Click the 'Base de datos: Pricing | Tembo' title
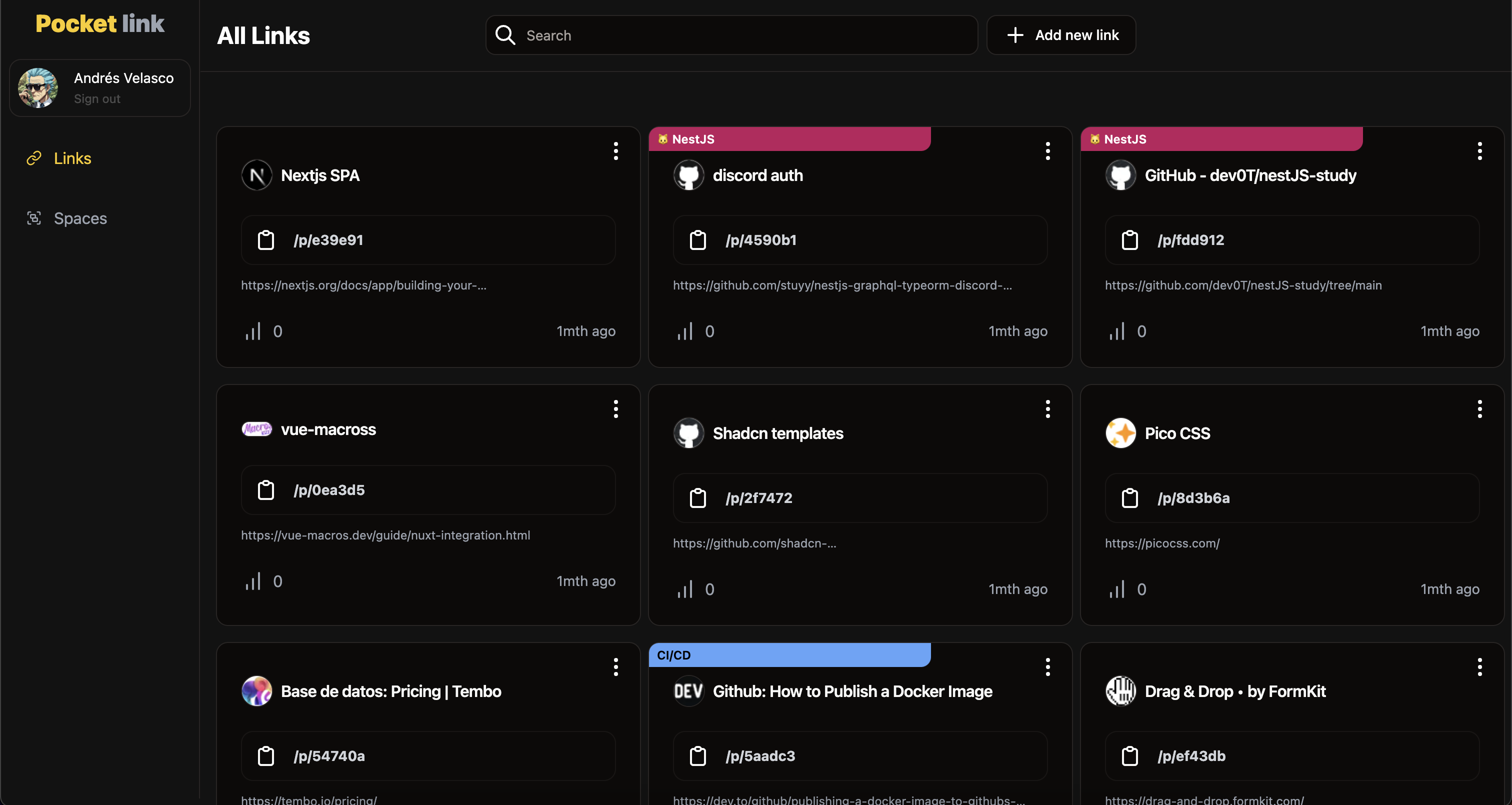This screenshot has height=805, width=1512. point(391,691)
